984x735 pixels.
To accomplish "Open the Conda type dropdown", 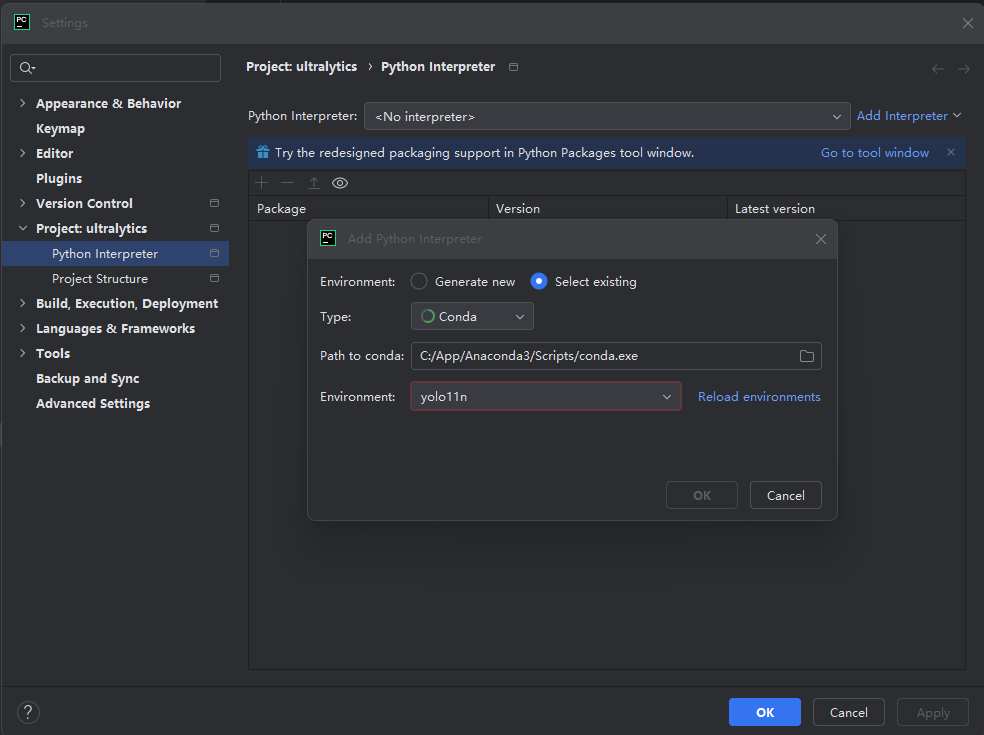I will (472, 317).
